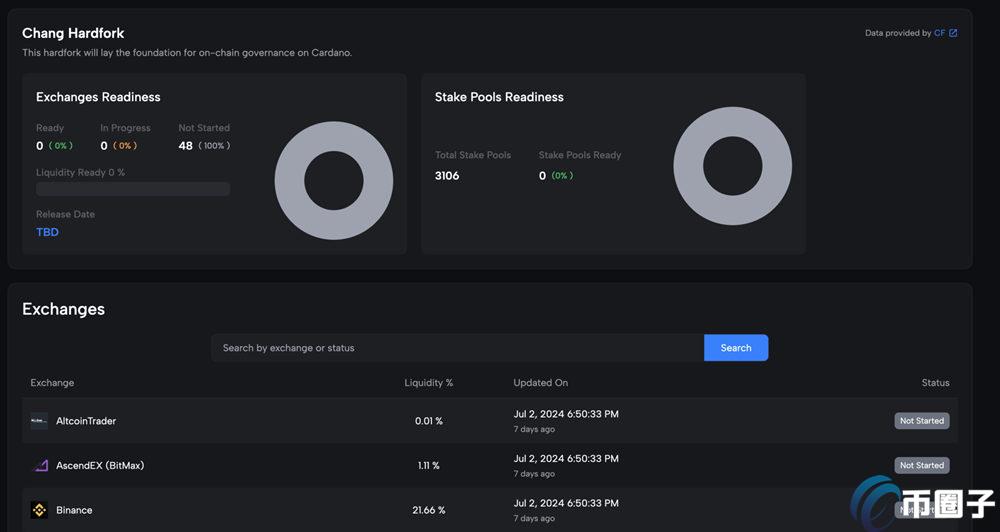Click the Not Started count of 48
1000x532 pixels.
click(x=185, y=146)
